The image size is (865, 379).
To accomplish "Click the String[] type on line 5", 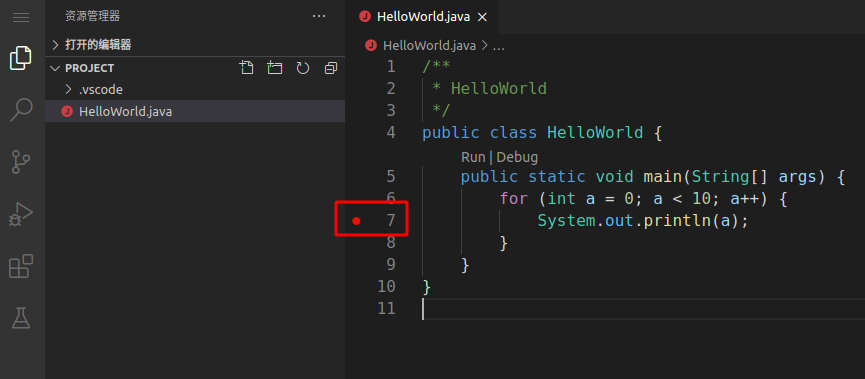I will [x=730, y=177].
